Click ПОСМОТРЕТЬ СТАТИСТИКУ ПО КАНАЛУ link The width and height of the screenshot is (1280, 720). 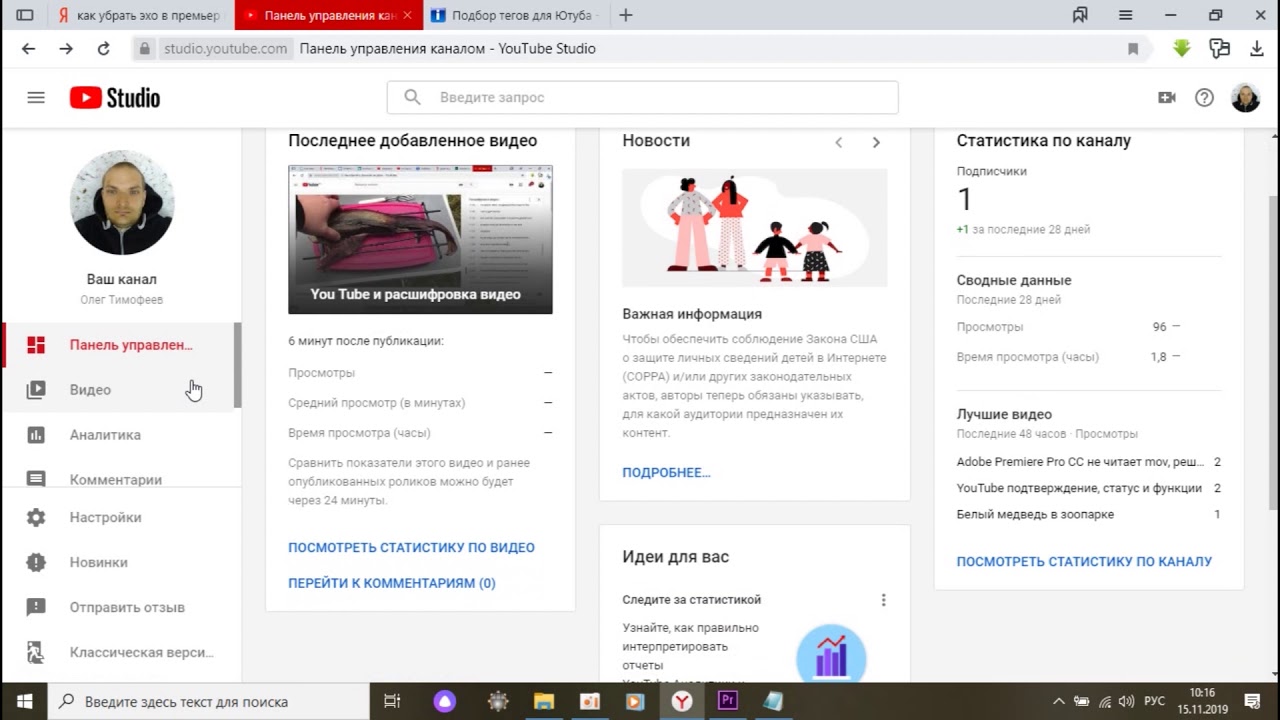pyautogui.click(x=1084, y=561)
